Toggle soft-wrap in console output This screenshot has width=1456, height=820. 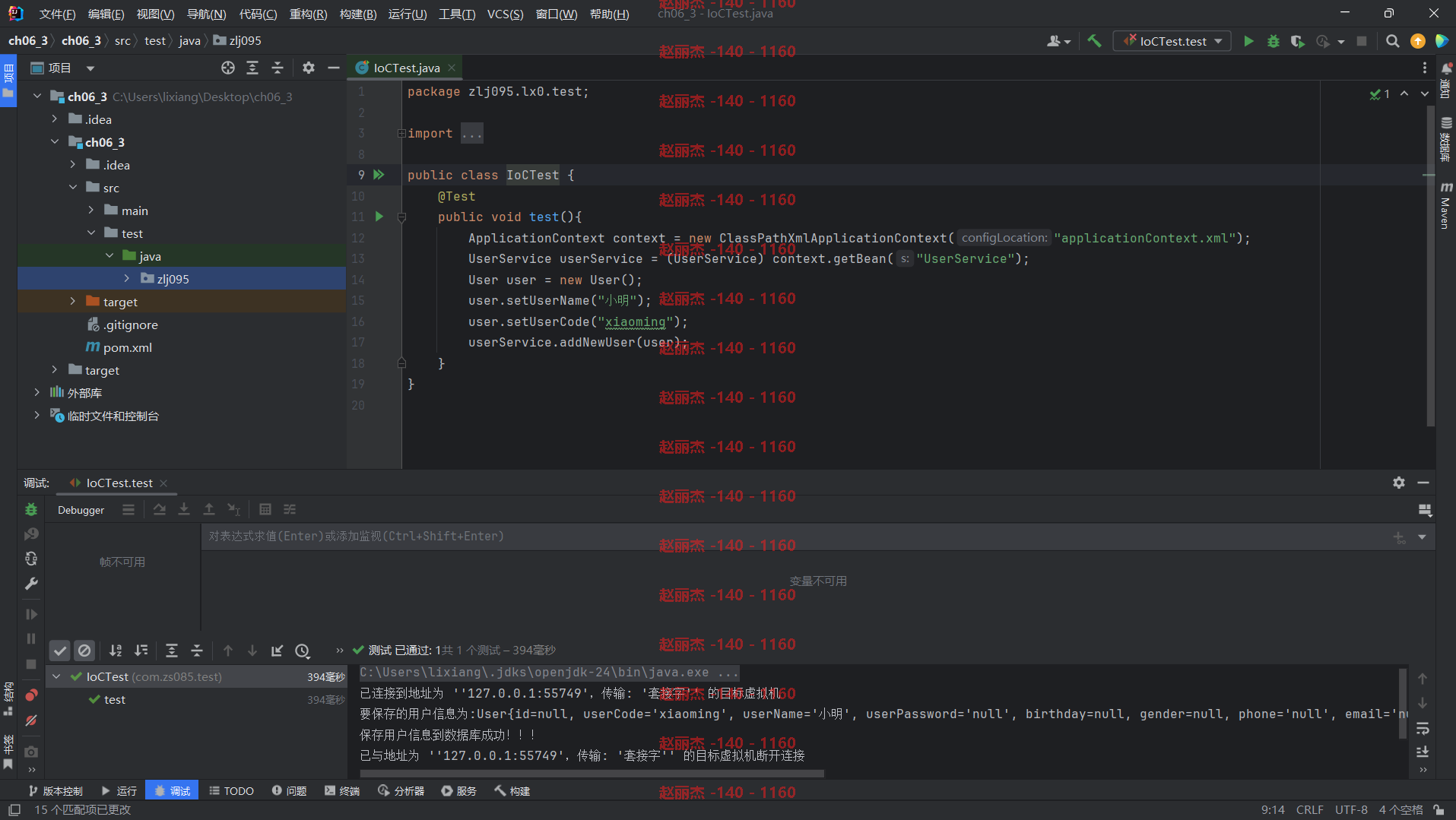coord(1423,729)
